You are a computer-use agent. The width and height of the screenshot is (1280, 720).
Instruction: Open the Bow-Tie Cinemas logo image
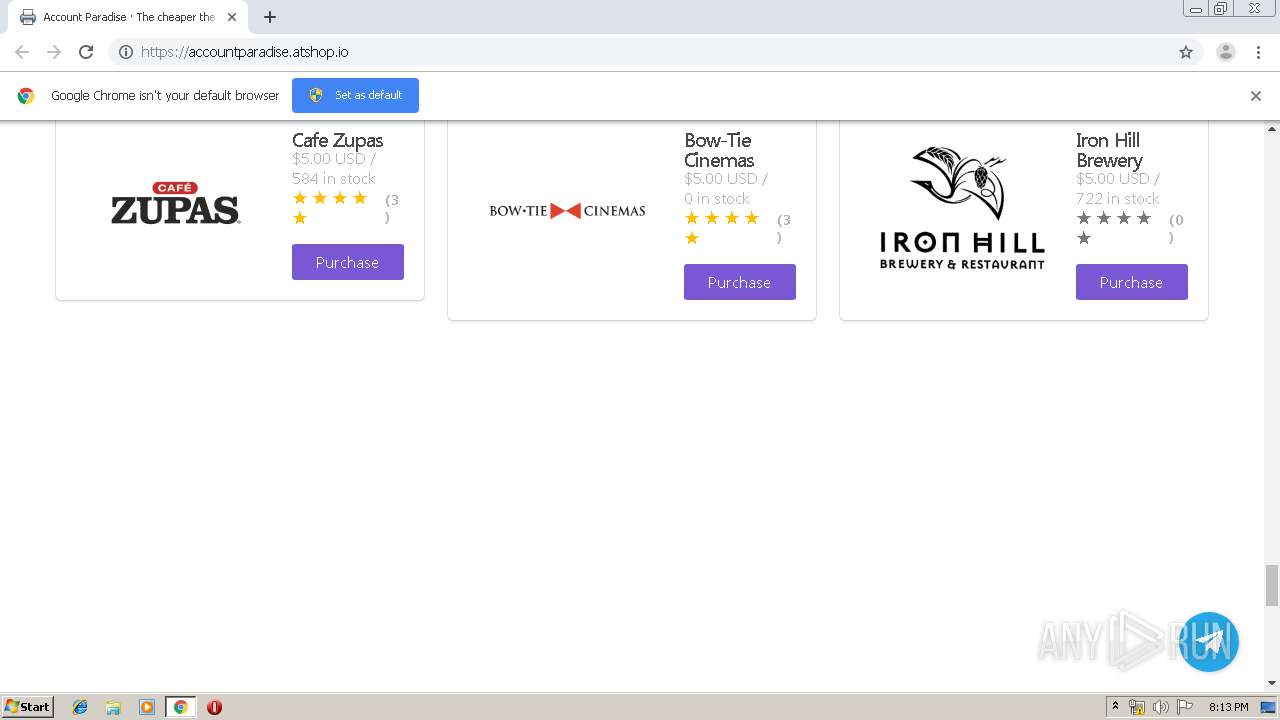tap(567, 210)
